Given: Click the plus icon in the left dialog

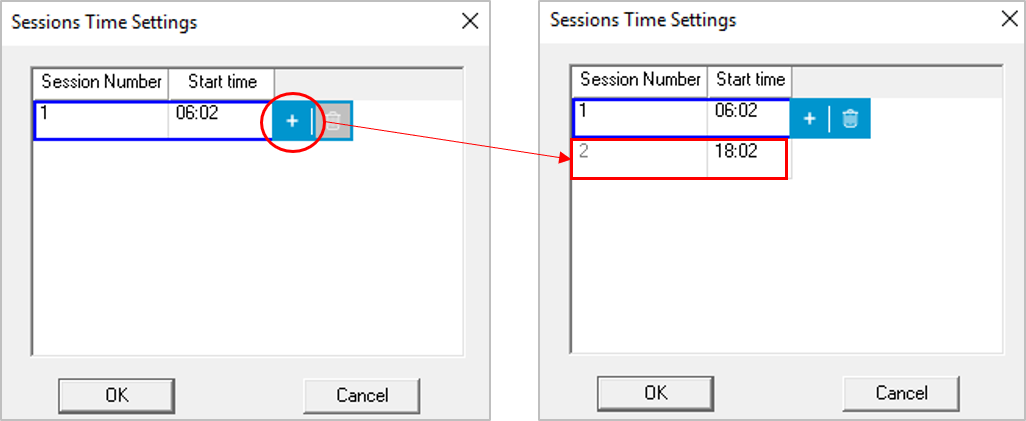Looking at the screenshot, I should (x=292, y=121).
